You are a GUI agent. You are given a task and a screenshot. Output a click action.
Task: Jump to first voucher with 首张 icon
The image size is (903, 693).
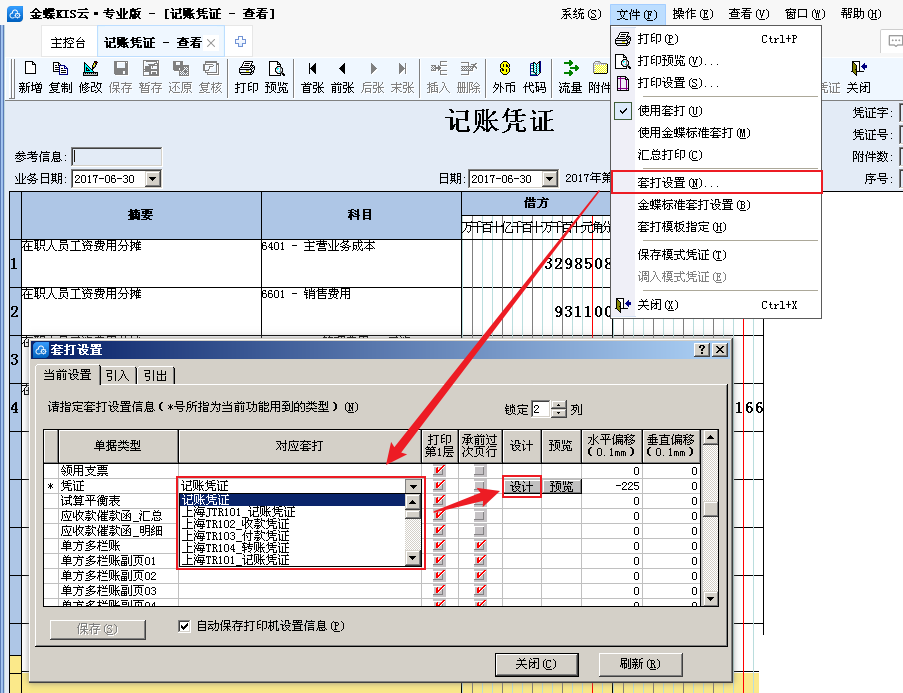pyautogui.click(x=313, y=76)
